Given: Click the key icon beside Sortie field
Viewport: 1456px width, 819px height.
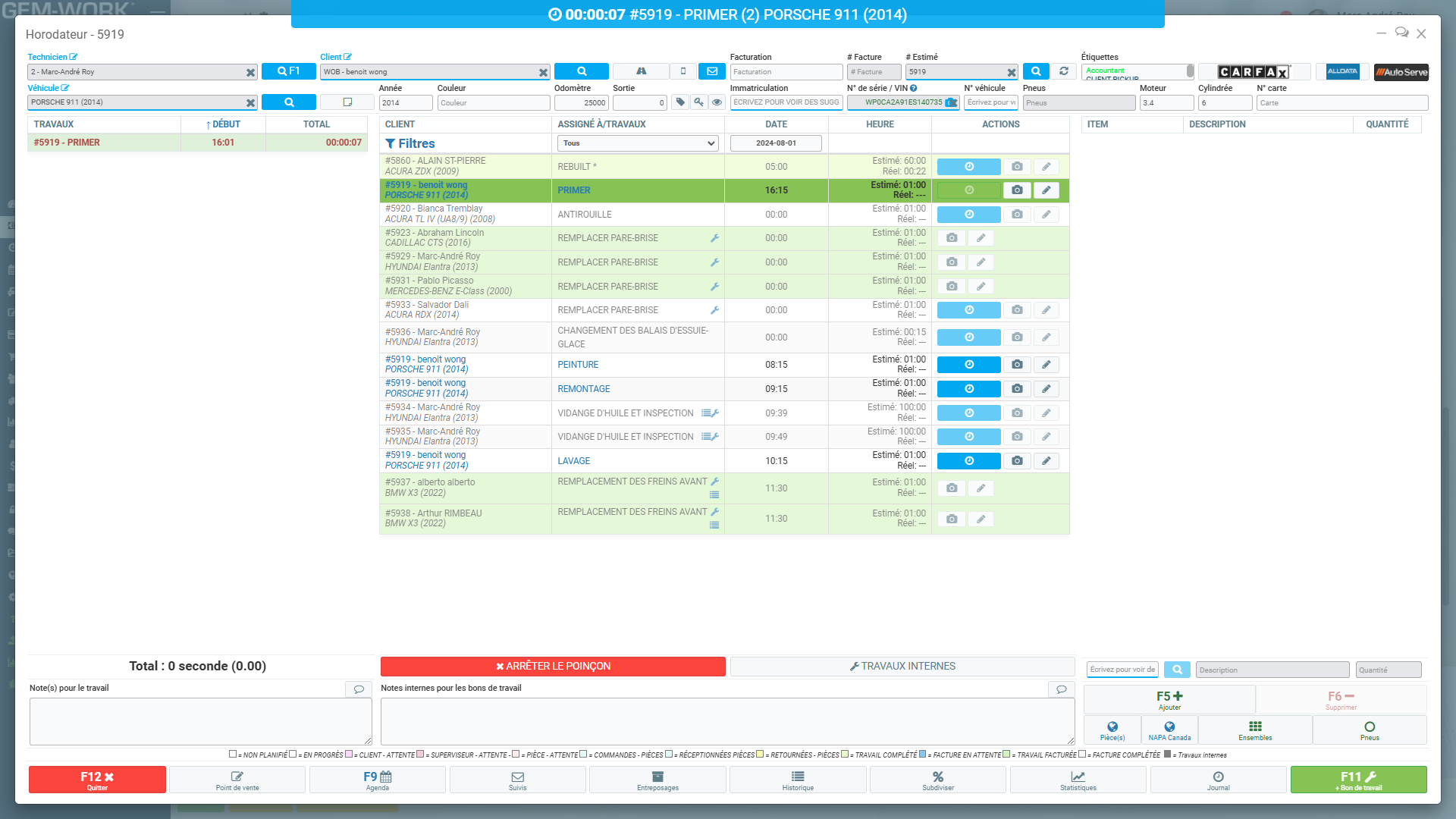Looking at the screenshot, I should click(x=698, y=102).
